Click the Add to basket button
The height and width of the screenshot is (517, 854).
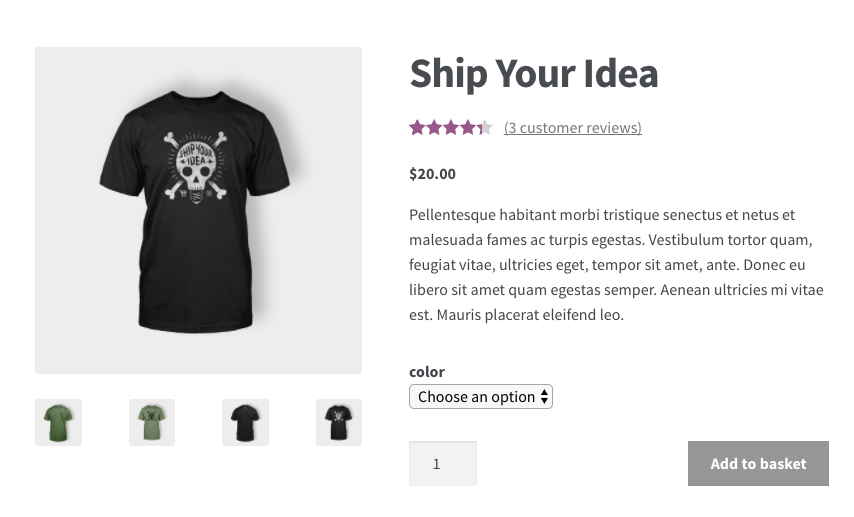tap(758, 464)
